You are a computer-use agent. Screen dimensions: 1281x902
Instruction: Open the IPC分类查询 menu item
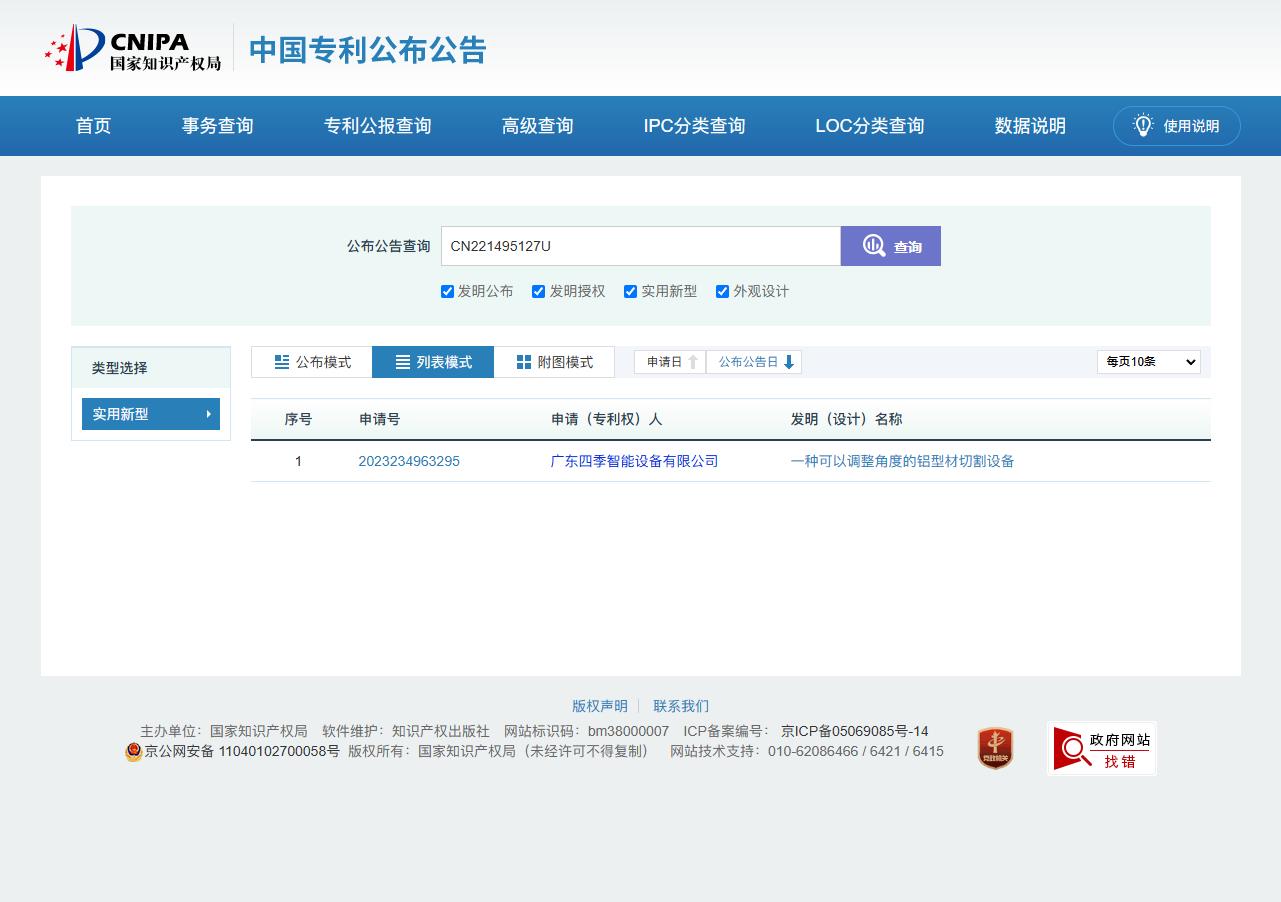coord(694,125)
